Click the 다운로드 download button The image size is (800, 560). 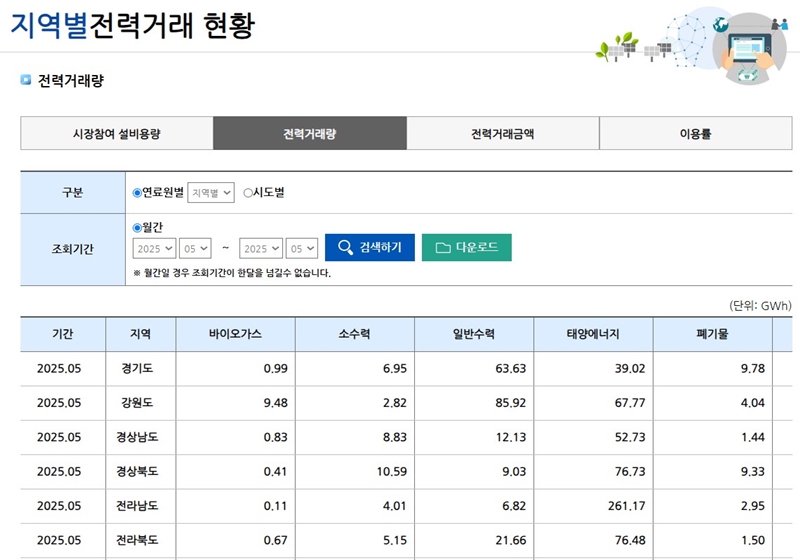click(467, 247)
